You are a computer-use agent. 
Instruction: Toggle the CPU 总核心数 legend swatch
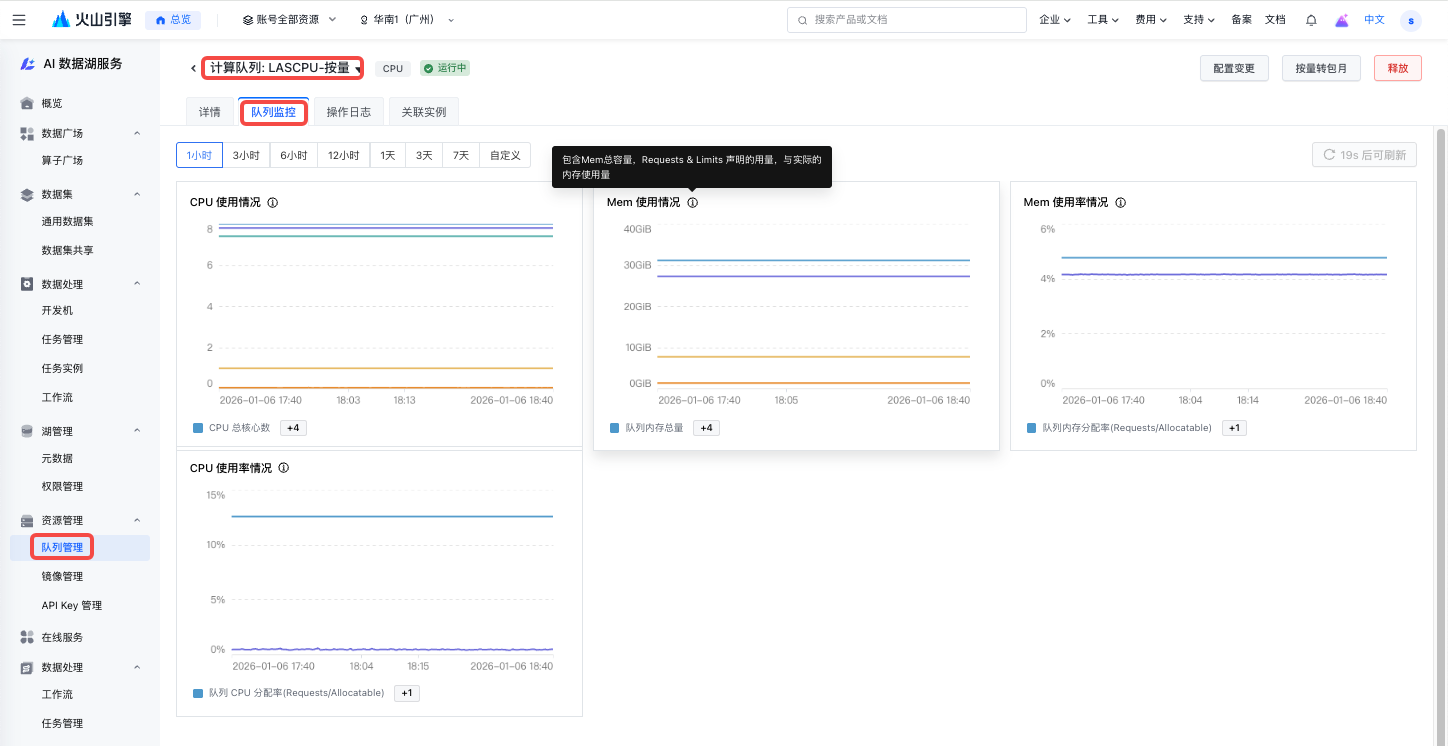coord(198,428)
